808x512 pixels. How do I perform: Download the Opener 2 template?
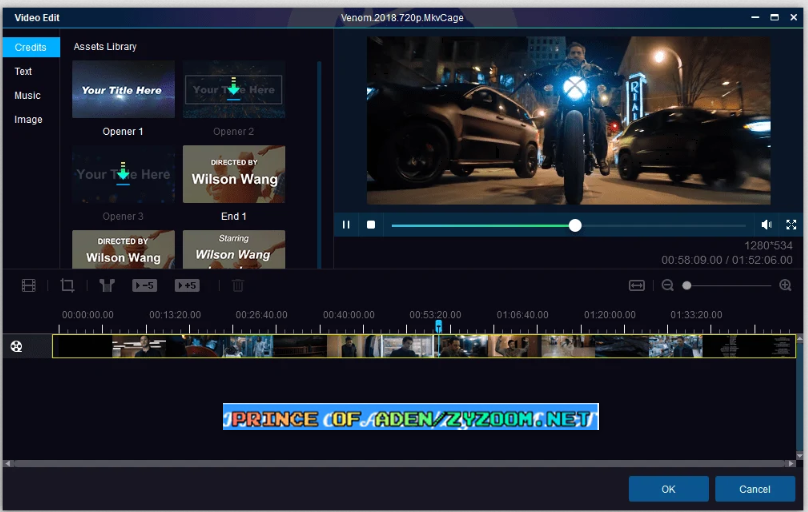(233, 88)
